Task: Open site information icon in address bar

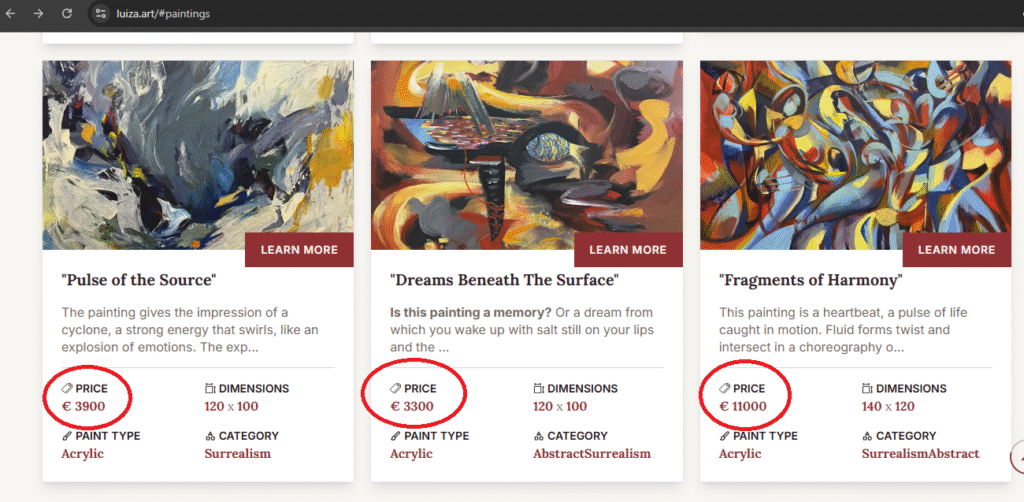Action: click(x=99, y=14)
